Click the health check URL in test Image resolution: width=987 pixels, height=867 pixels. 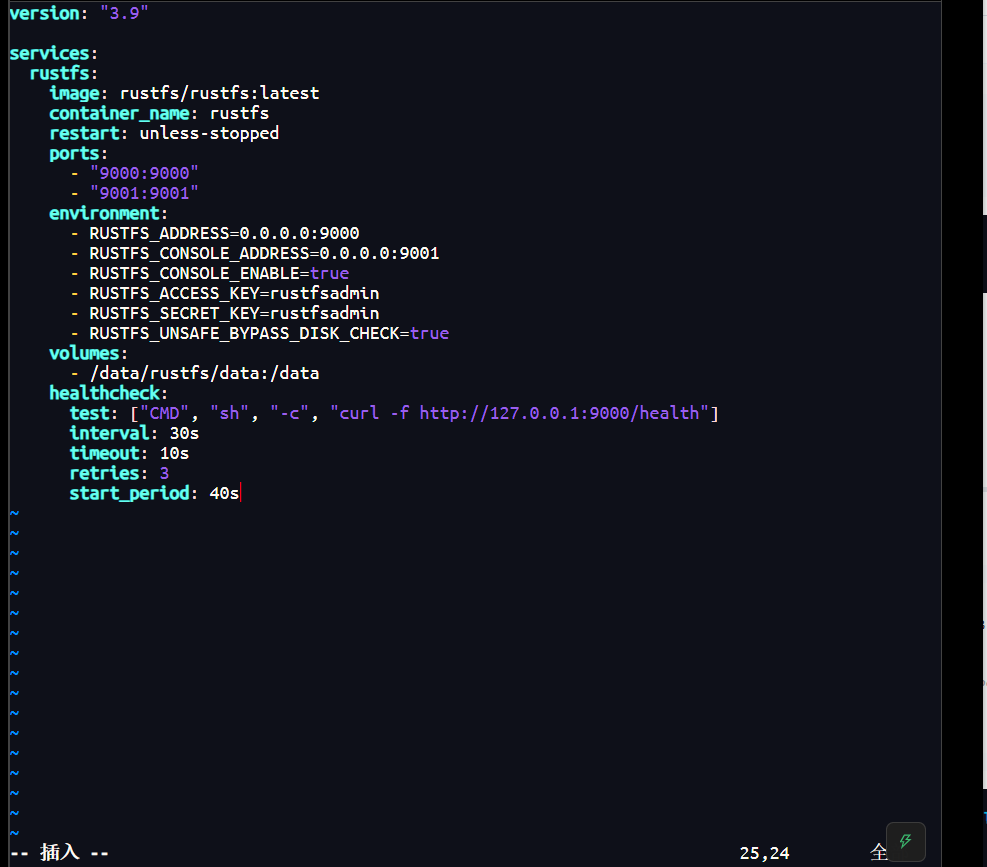click(x=559, y=413)
